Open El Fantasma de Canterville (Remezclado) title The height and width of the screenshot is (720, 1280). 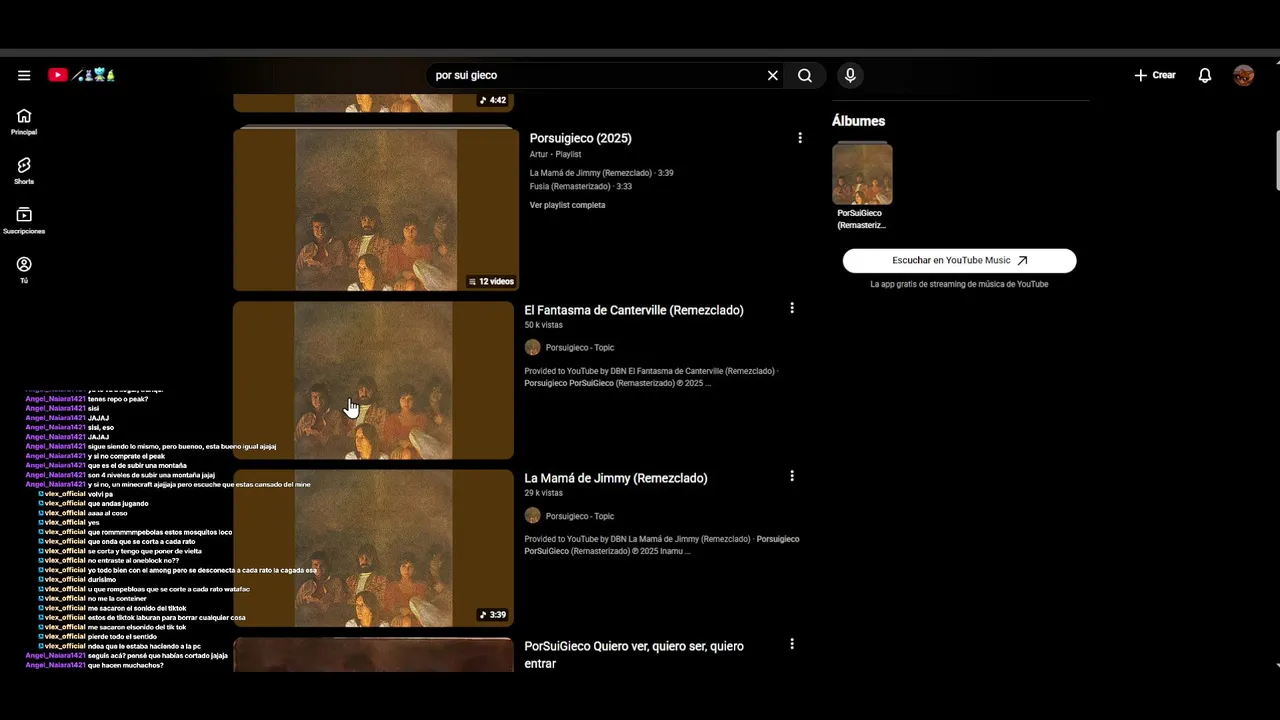(x=634, y=310)
